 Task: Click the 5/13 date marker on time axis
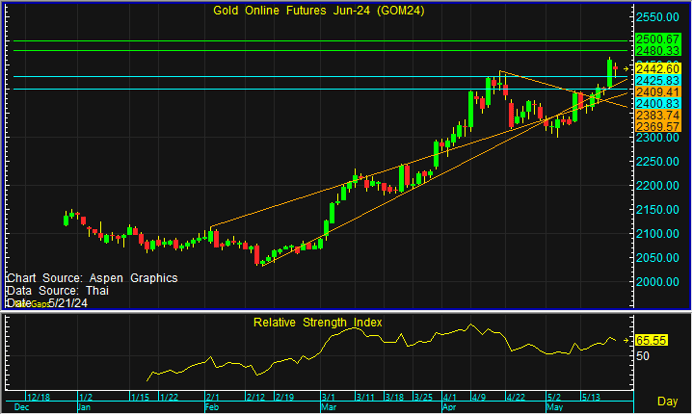tap(590, 397)
